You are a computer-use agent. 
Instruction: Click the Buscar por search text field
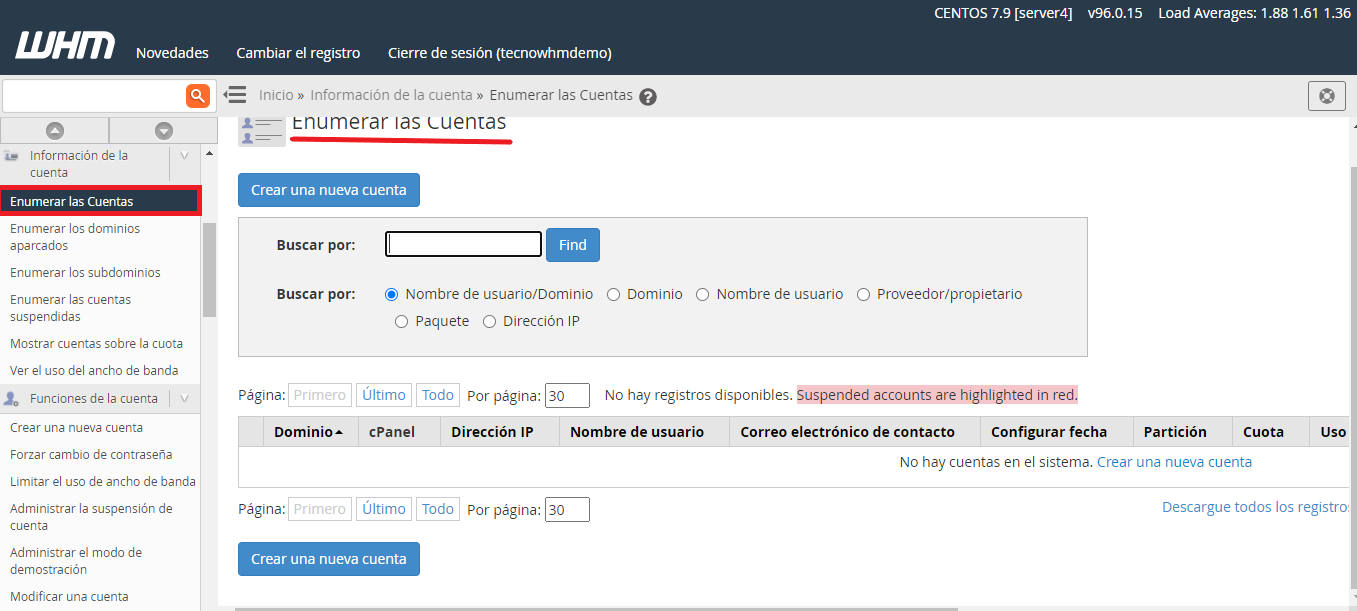(x=464, y=244)
